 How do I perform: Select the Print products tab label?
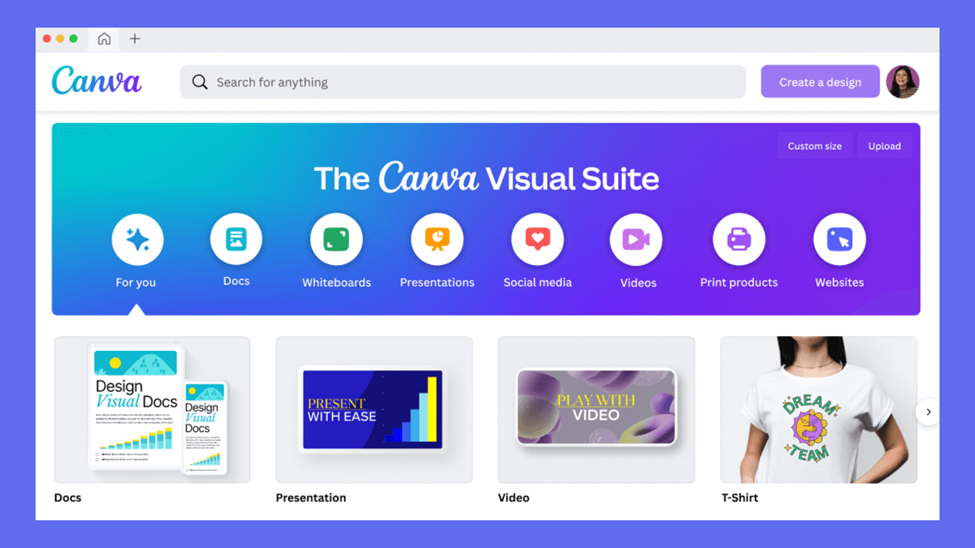pos(739,282)
